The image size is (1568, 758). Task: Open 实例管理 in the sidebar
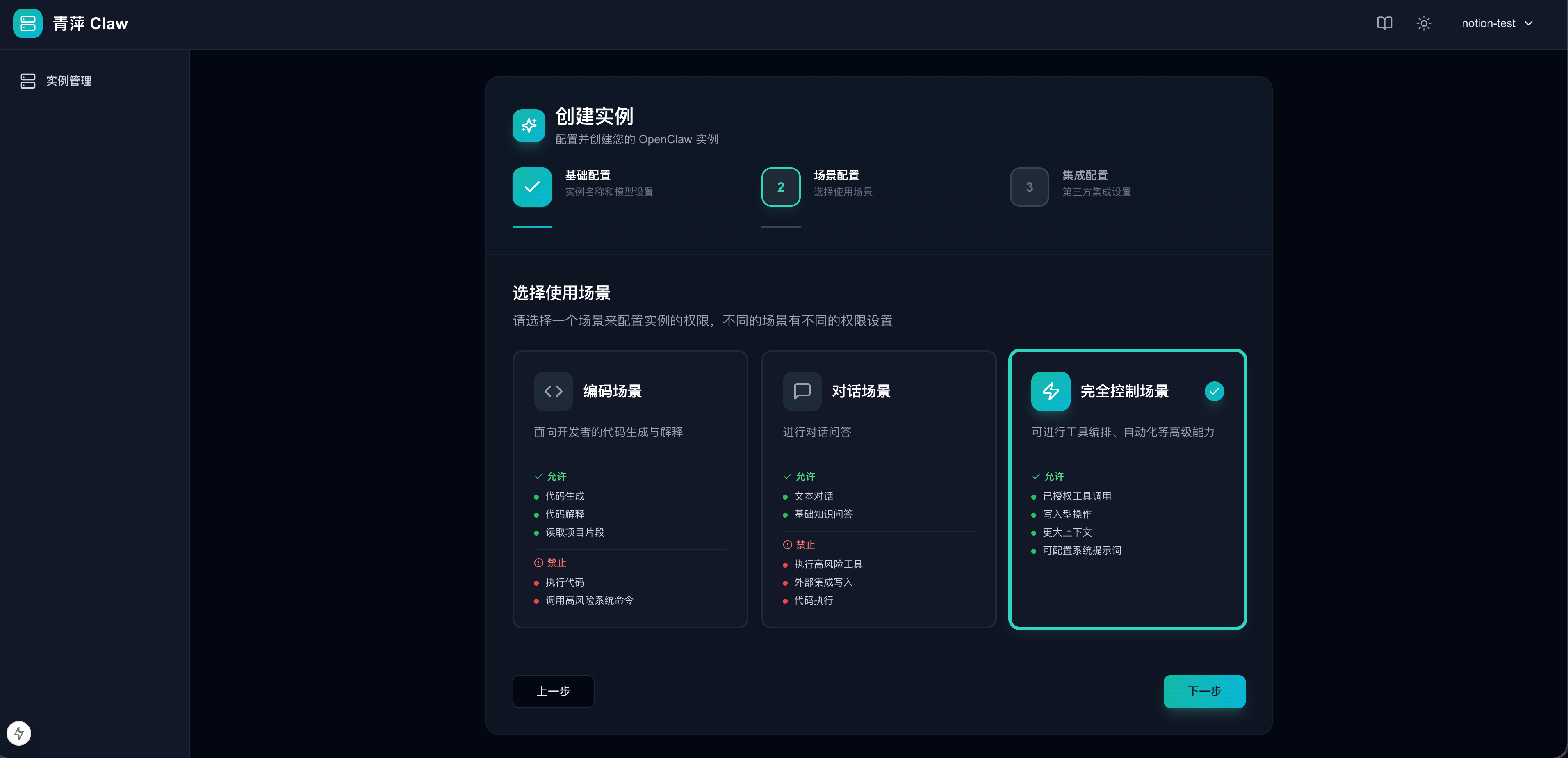point(68,81)
